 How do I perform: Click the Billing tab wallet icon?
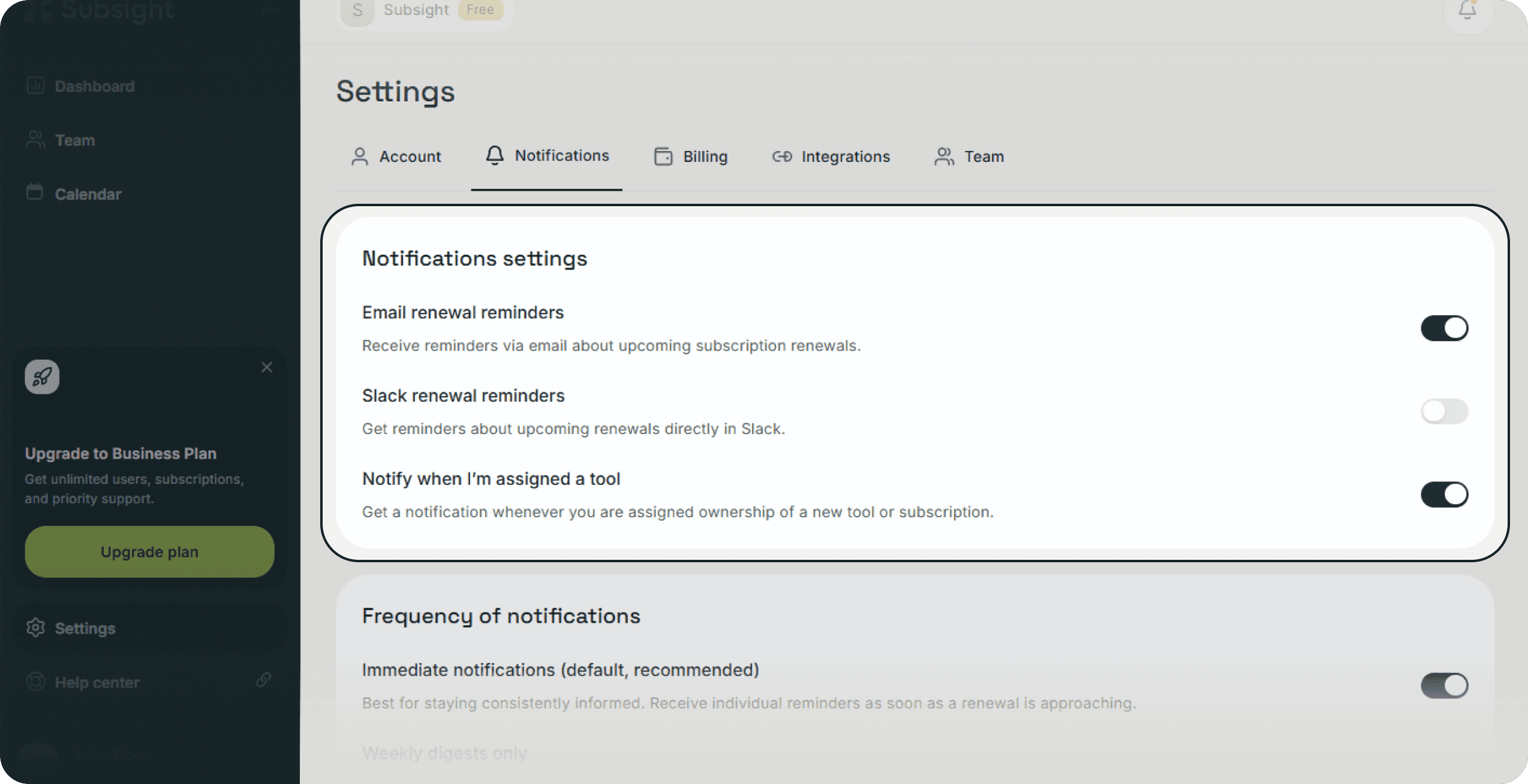point(663,156)
